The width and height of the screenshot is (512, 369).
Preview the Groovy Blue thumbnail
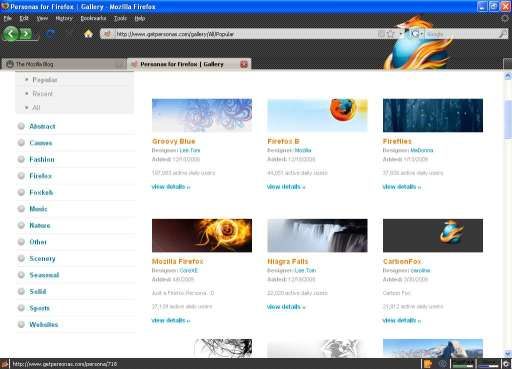202,115
